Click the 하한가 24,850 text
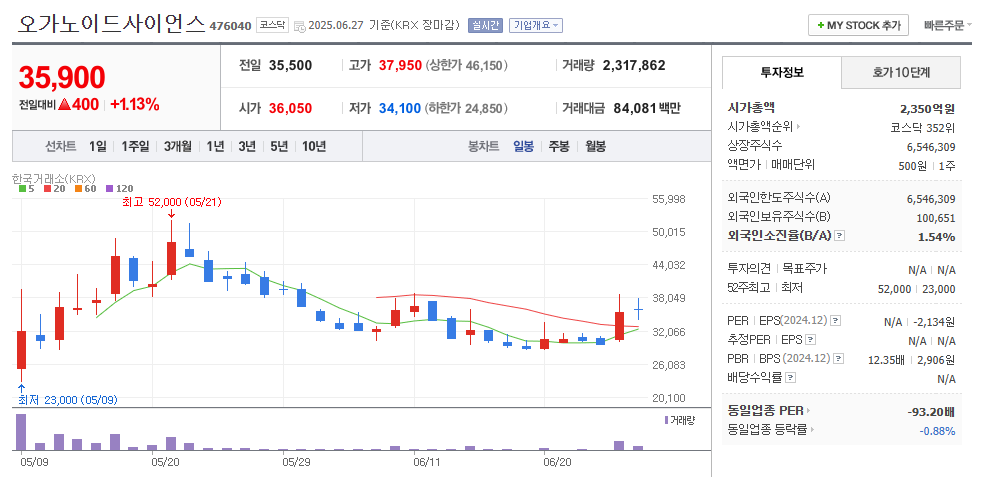This screenshot has width=992, height=477. pos(466,108)
